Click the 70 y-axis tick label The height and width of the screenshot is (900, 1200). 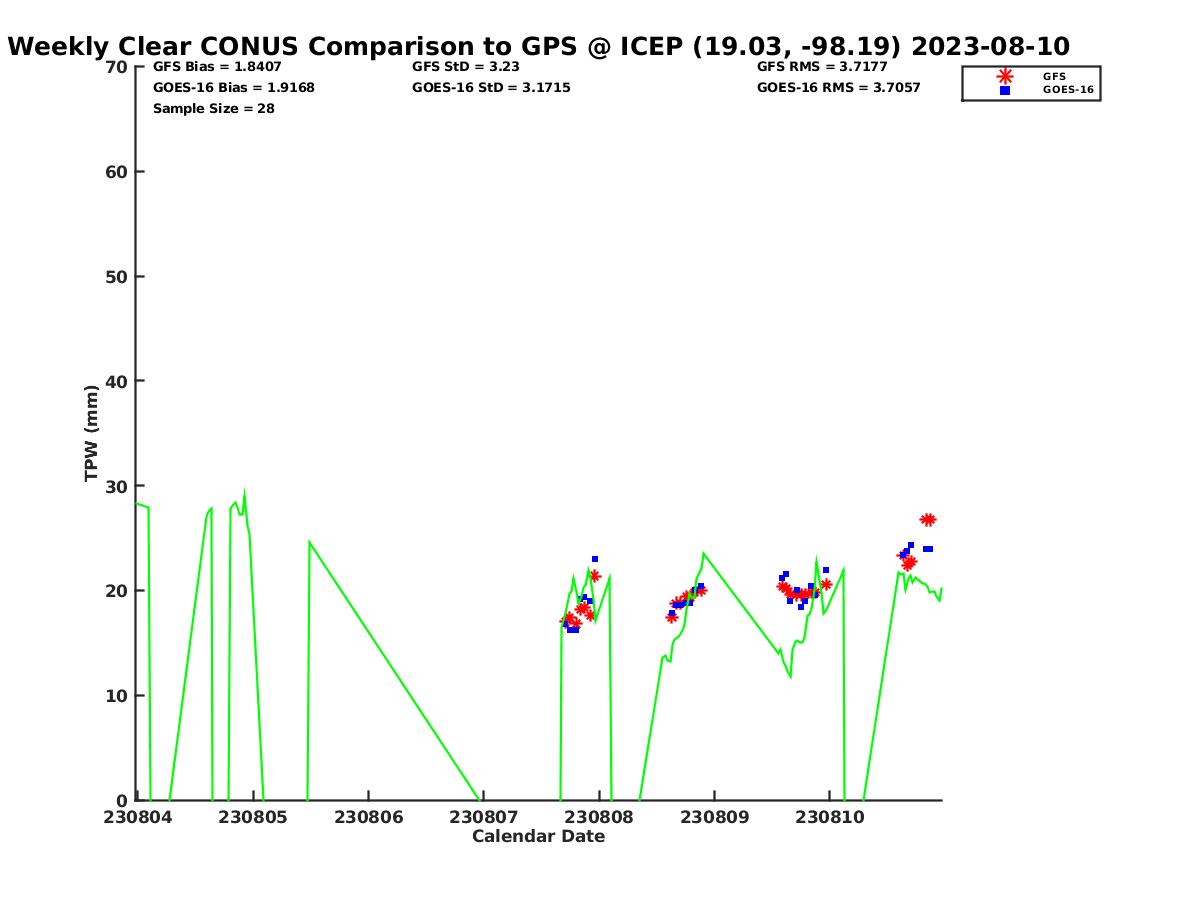coord(117,67)
